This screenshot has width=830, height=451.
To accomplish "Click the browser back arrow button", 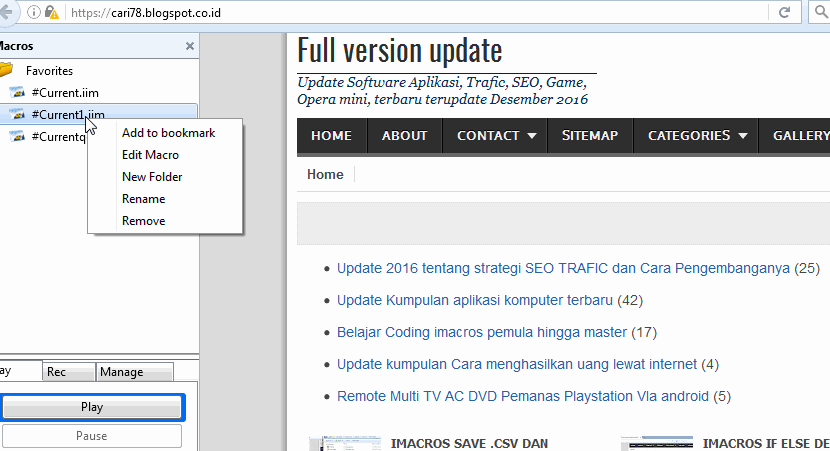I will pyautogui.click(x=8, y=13).
